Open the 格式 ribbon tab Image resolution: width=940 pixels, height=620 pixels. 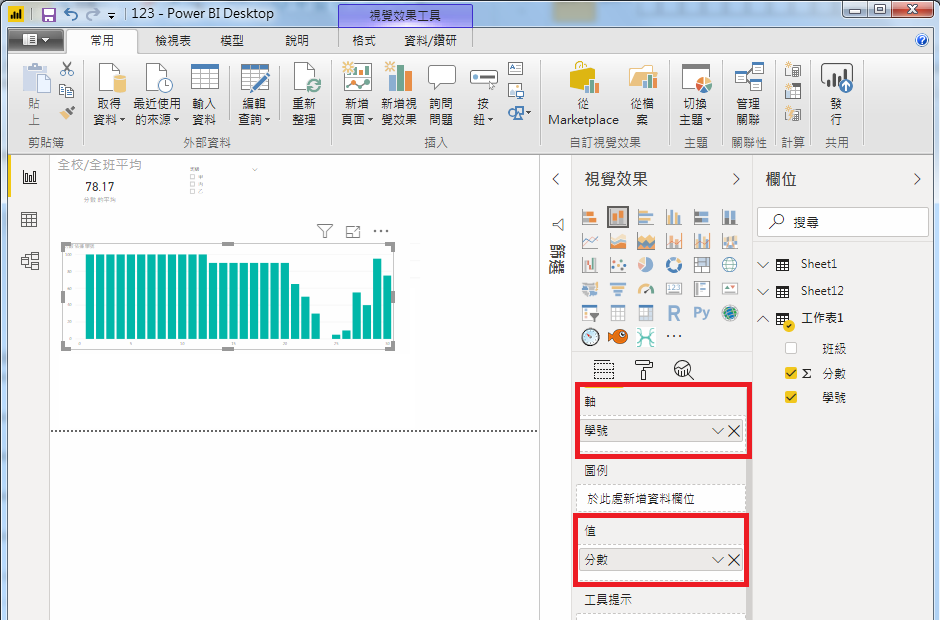(x=364, y=41)
